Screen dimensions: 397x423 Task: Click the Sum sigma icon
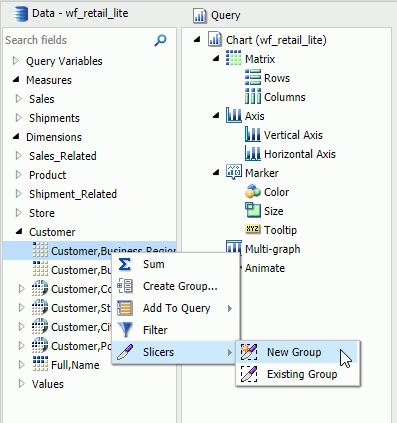tap(125, 264)
